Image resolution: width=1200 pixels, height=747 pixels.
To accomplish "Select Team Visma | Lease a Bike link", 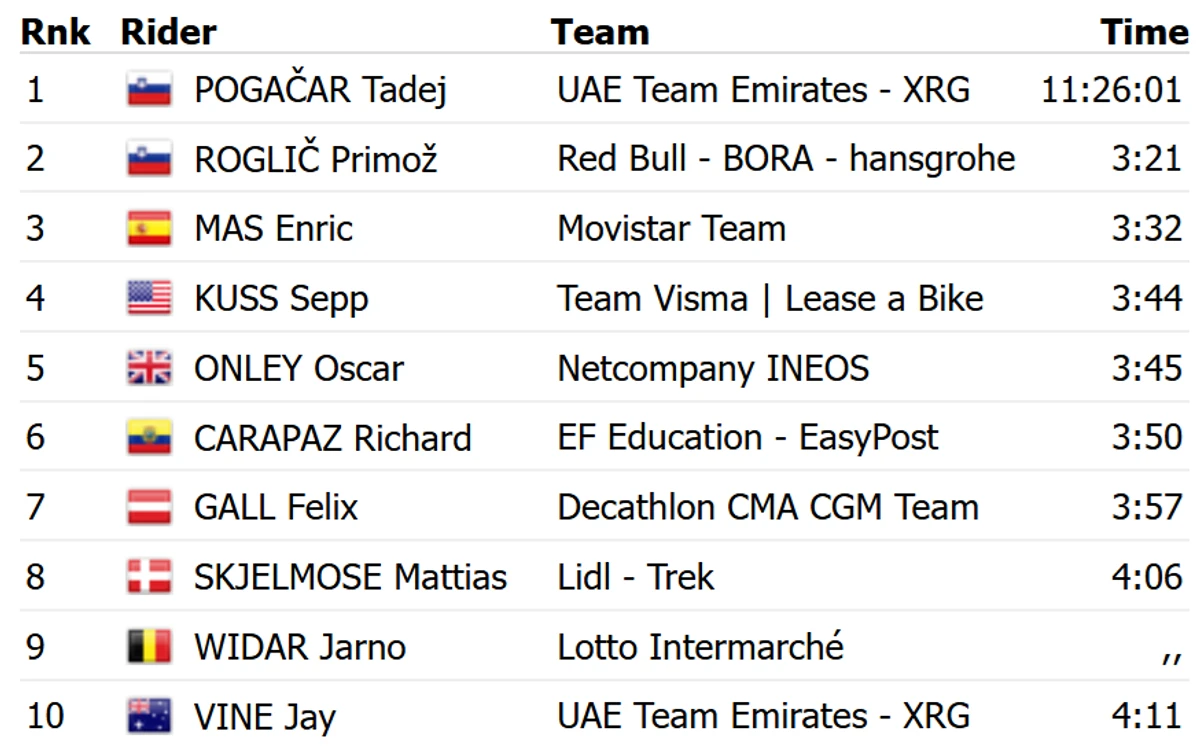I will (770, 298).
